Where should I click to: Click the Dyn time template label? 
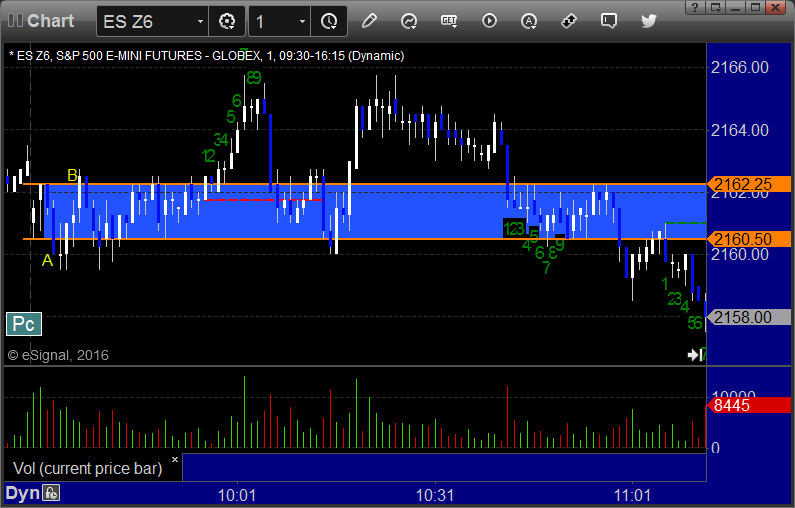pyautogui.click(x=22, y=493)
